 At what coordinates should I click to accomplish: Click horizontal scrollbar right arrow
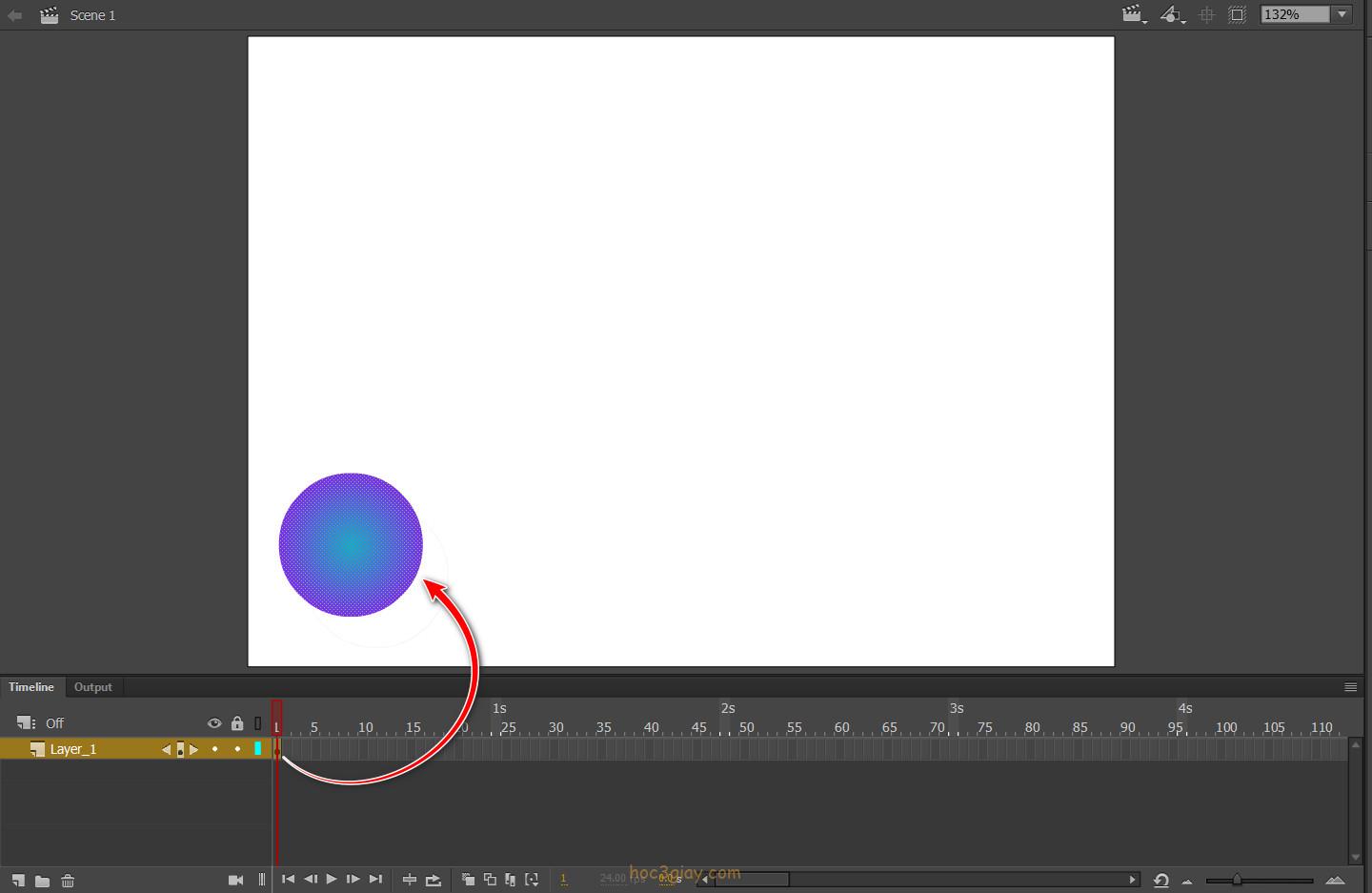click(1133, 880)
